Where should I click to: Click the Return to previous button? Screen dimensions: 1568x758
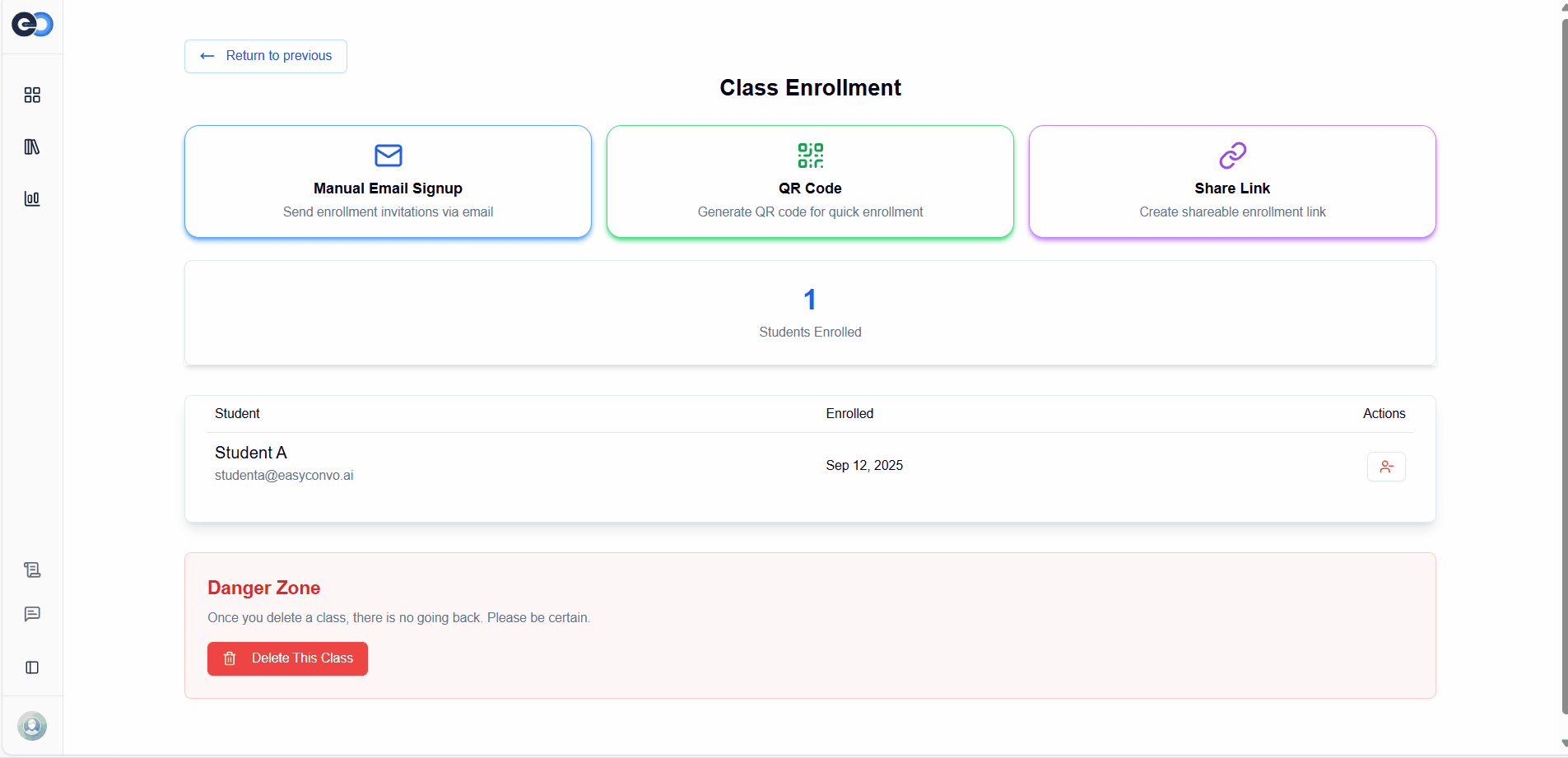coord(265,56)
